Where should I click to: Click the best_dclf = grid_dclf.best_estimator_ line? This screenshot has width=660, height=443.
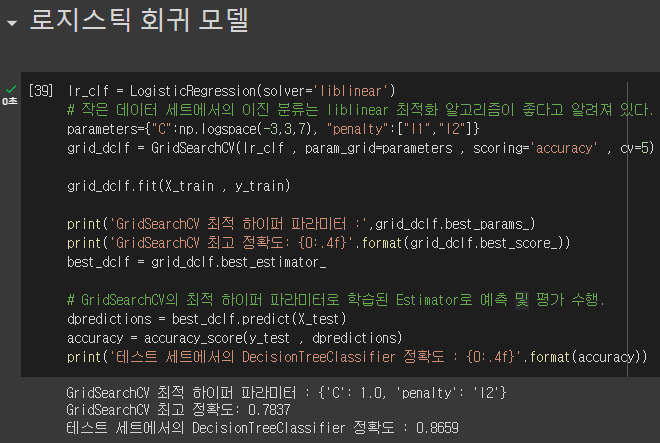point(196,262)
